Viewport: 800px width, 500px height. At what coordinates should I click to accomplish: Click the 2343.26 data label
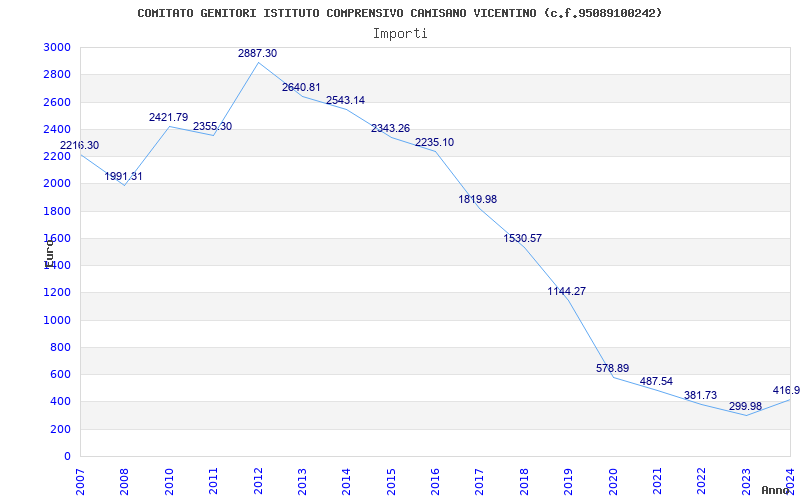pos(390,128)
